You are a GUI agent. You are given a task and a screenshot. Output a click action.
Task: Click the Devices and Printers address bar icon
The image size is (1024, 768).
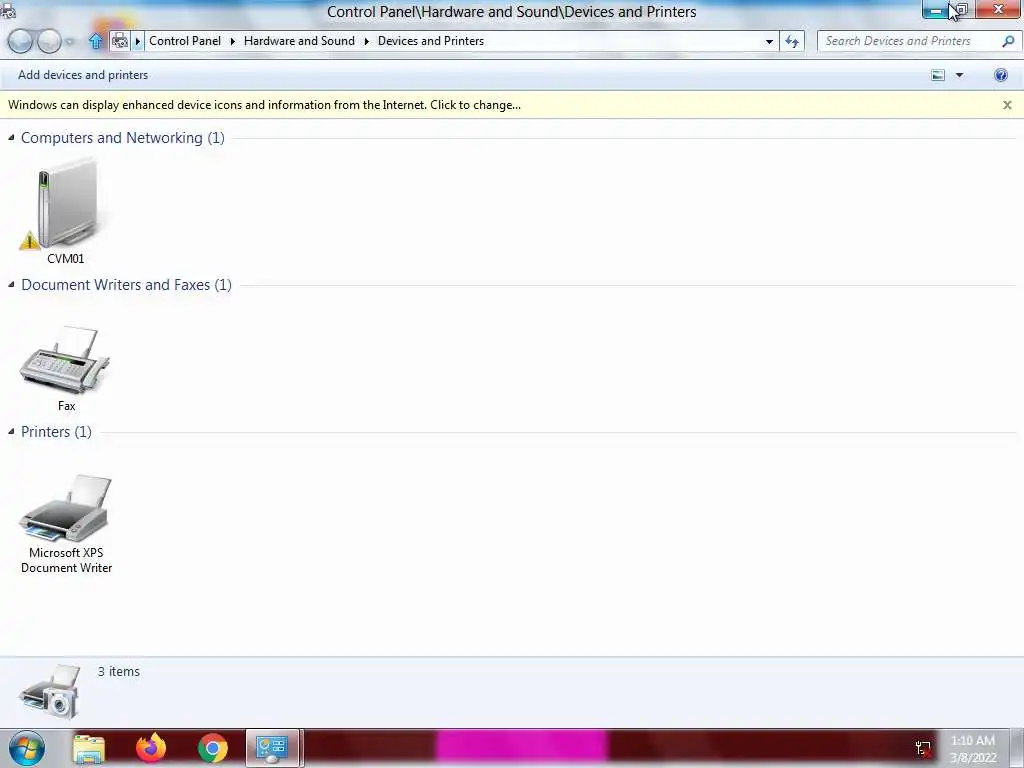120,41
